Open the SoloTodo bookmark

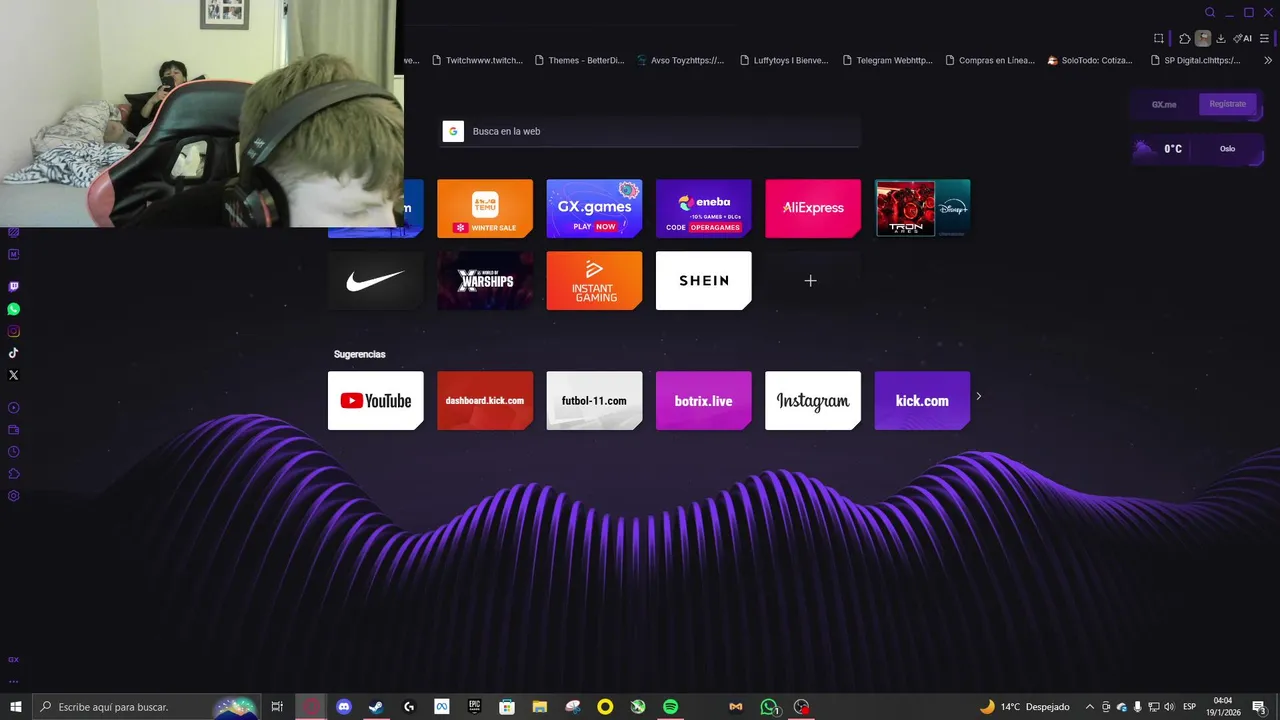tap(1090, 60)
